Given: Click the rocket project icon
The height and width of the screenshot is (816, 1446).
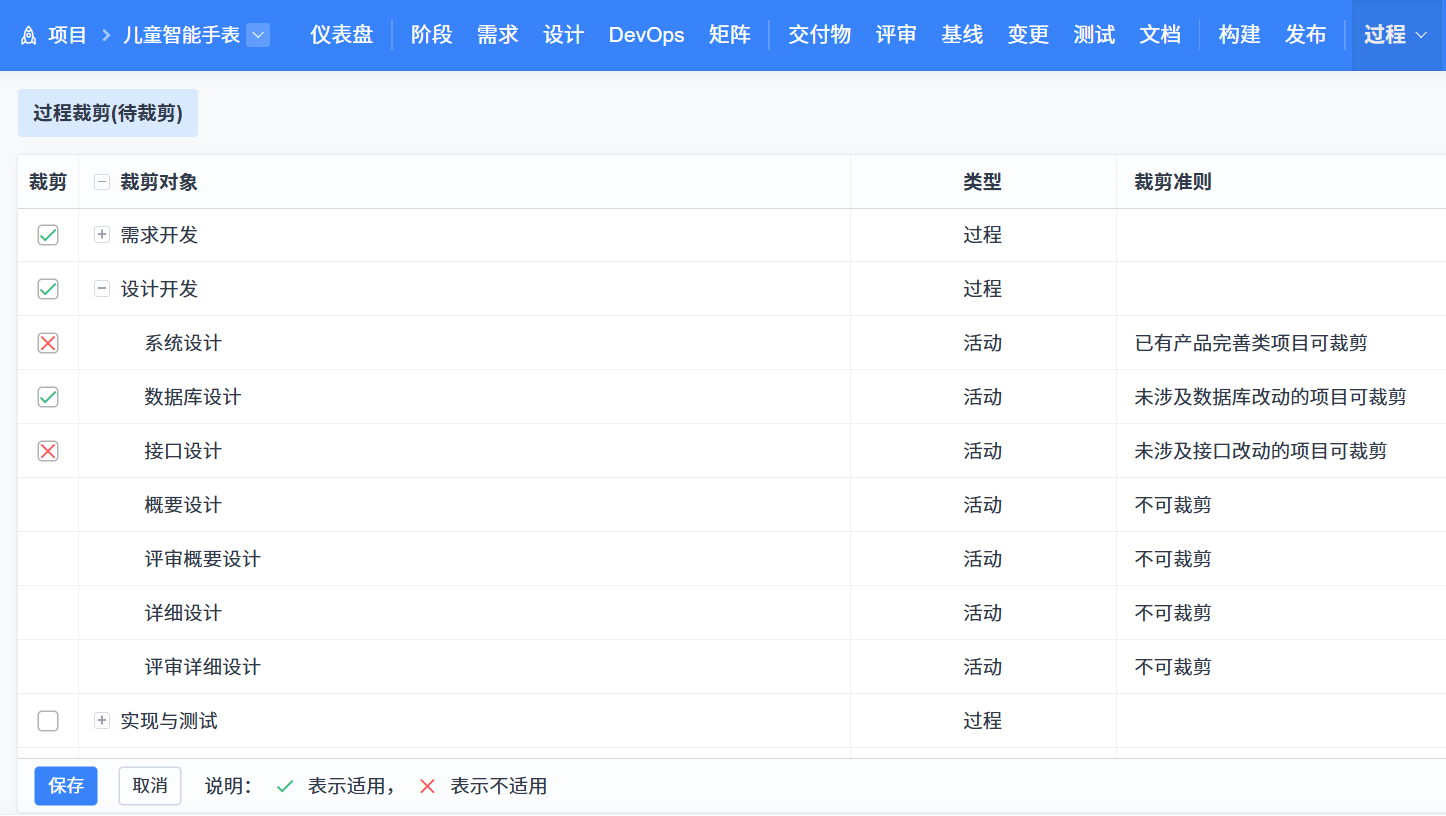Looking at the screenshot, I should (28, 36).
